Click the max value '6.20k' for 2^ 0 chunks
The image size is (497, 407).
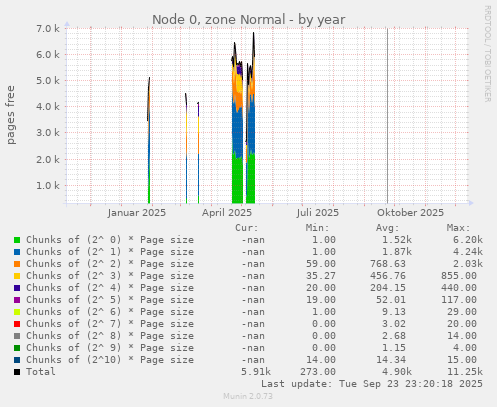[468, 240]
